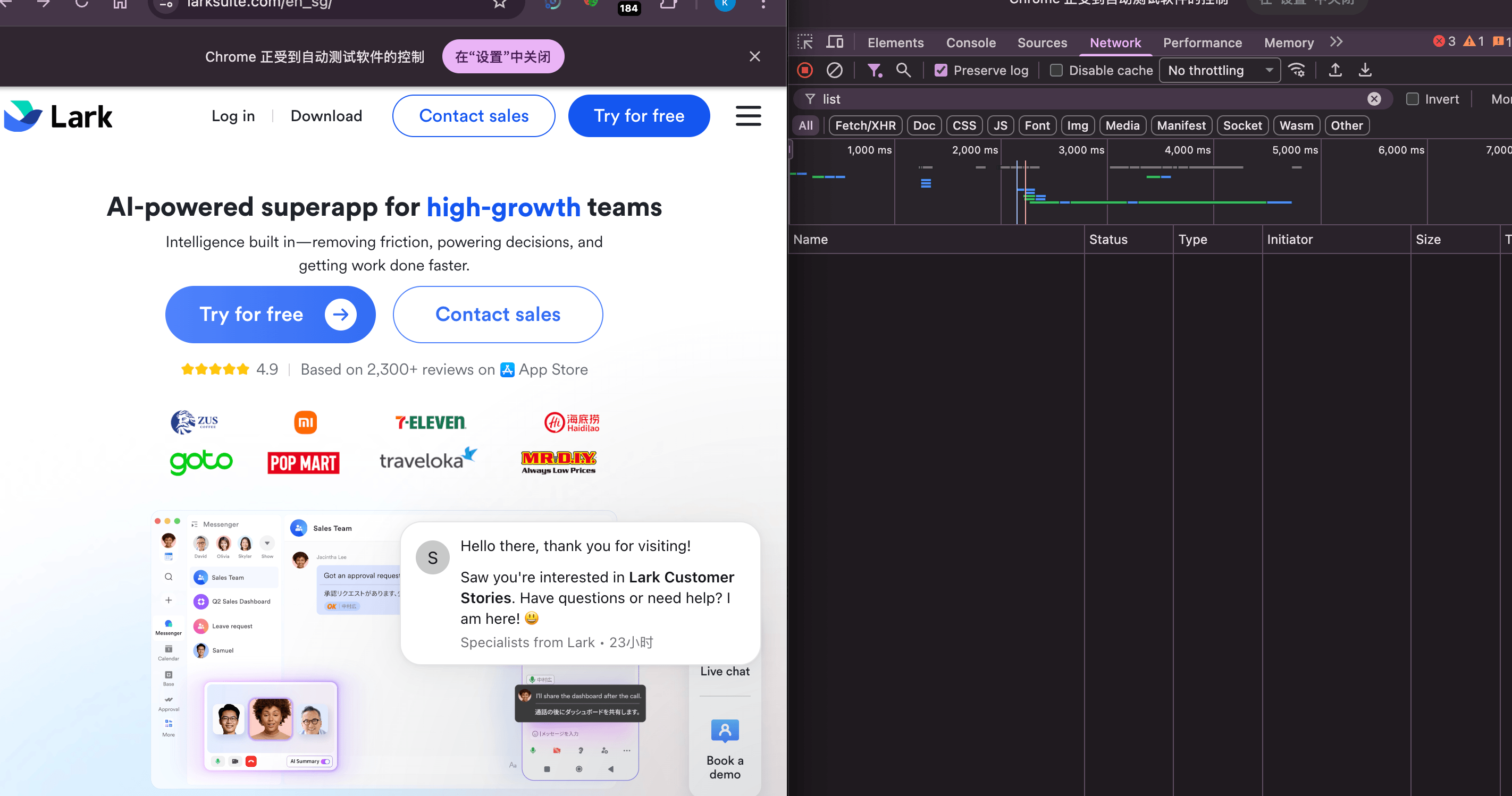Open network conditions wifi icon
The image size is (1512, 796).
click(x=1297, y=70)
